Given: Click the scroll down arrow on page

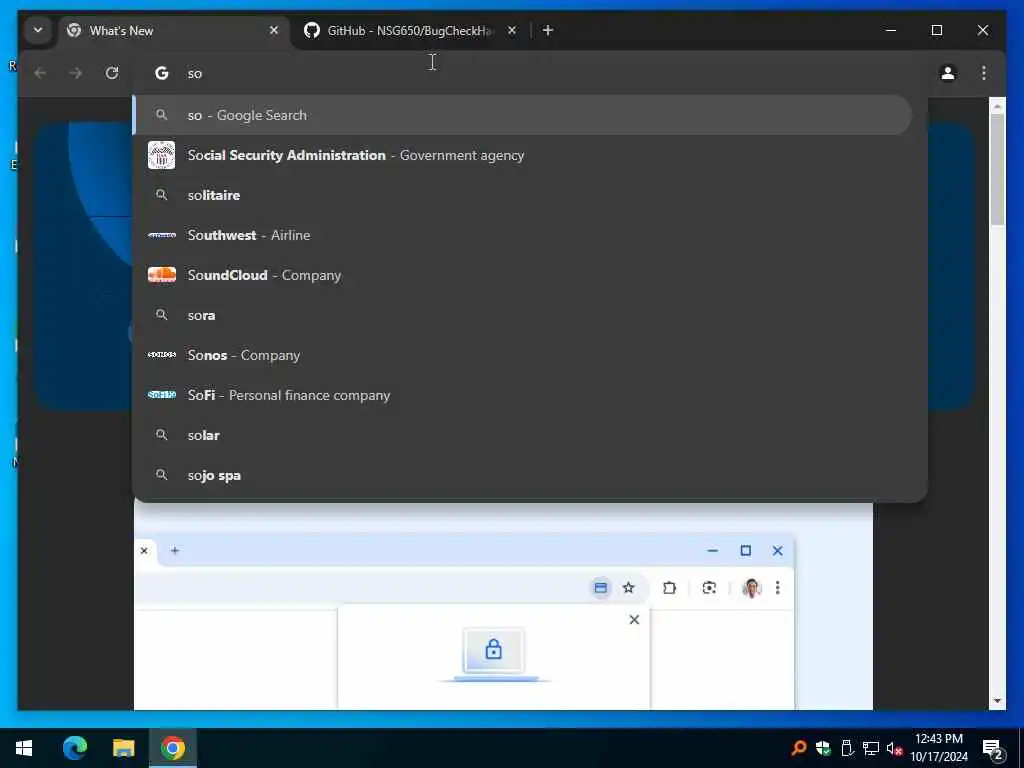Looking at the screenshot, I should (997, 701).
